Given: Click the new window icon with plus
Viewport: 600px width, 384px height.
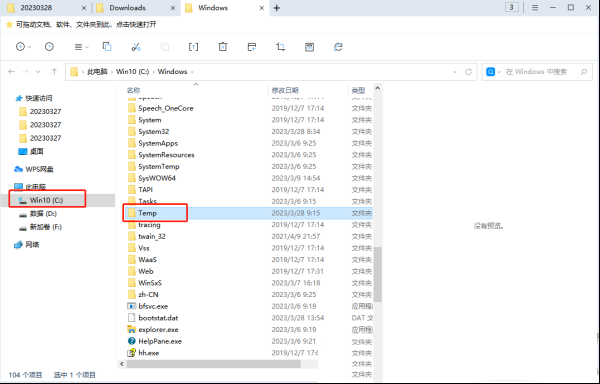Looking at the screenshot, I should (x=252, y=47).
